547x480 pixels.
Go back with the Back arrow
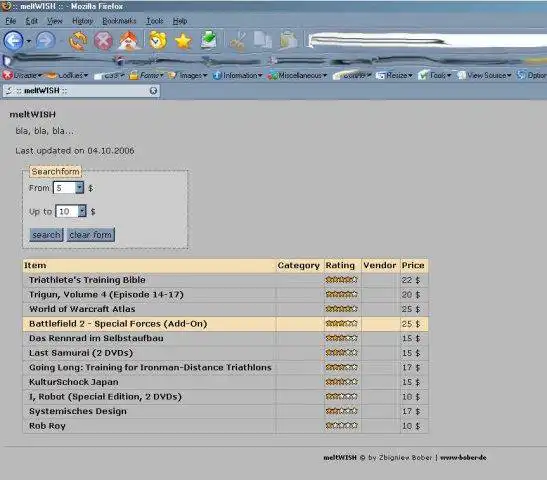point(13,41)
